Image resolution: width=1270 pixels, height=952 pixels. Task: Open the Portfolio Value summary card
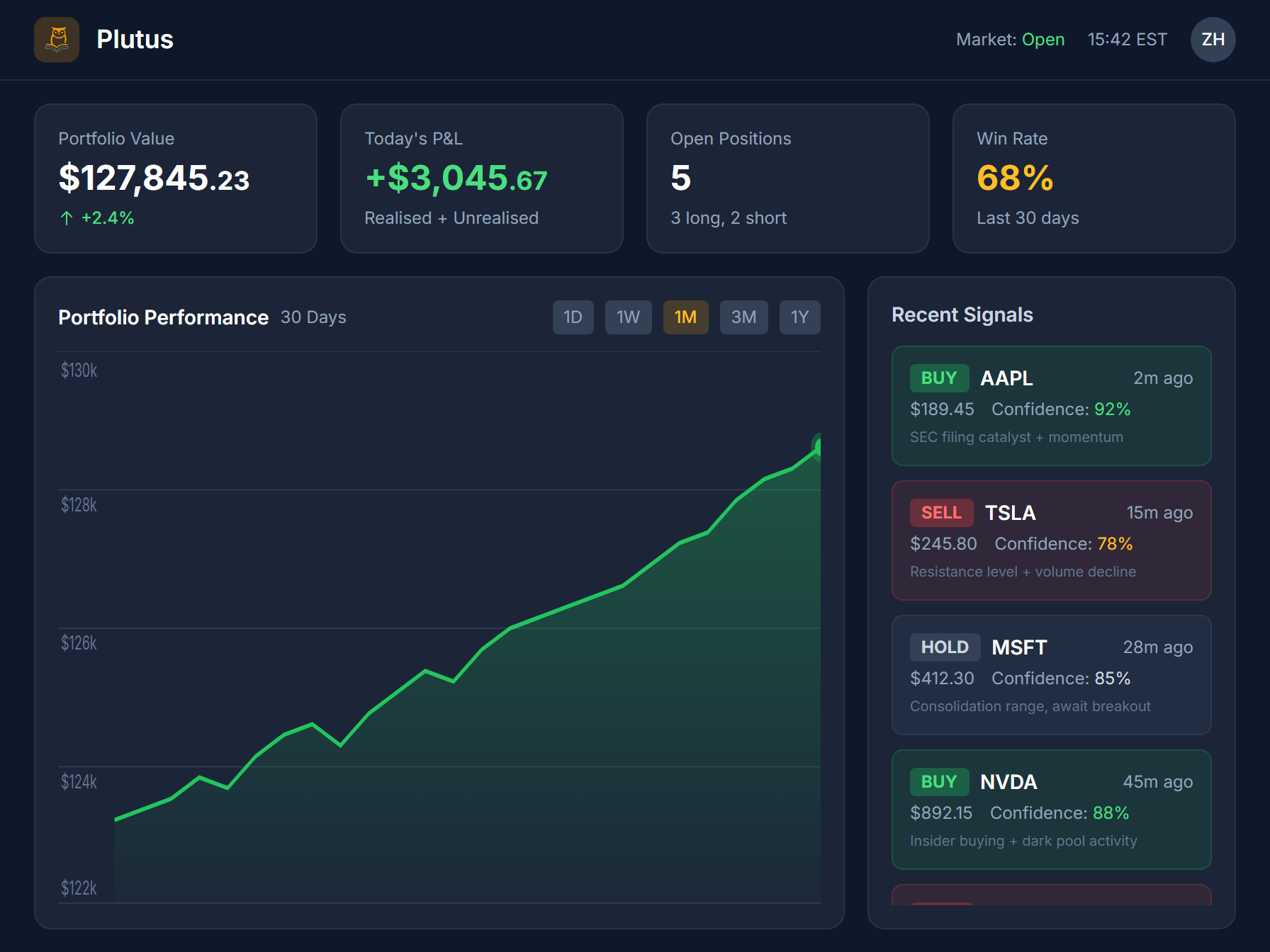pyautogui.click(x=176, y=178)
